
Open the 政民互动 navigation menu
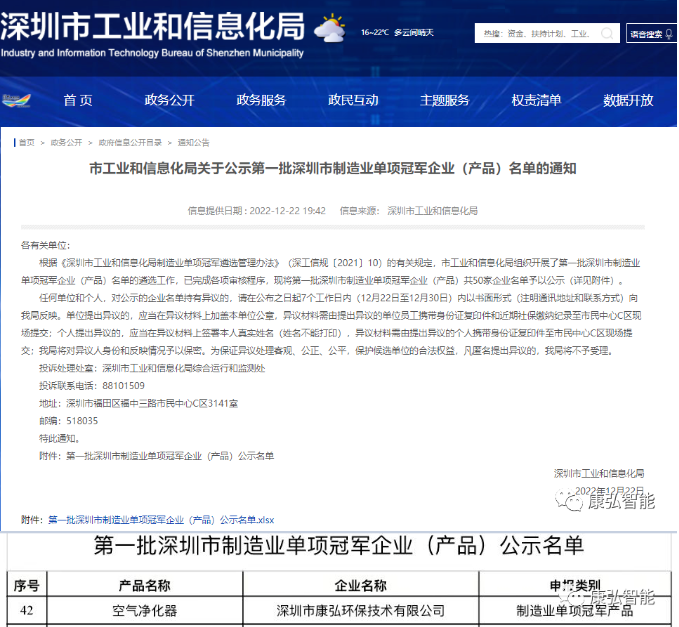coord(353,100)
